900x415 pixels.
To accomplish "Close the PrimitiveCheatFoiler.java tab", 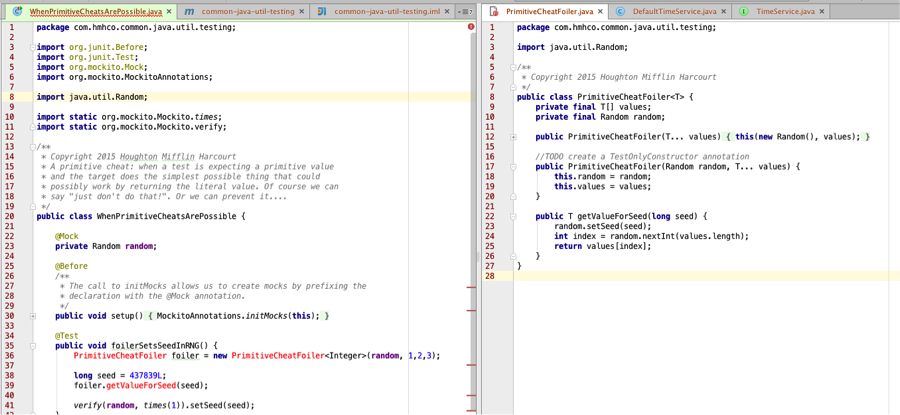I will coord(600,11).
